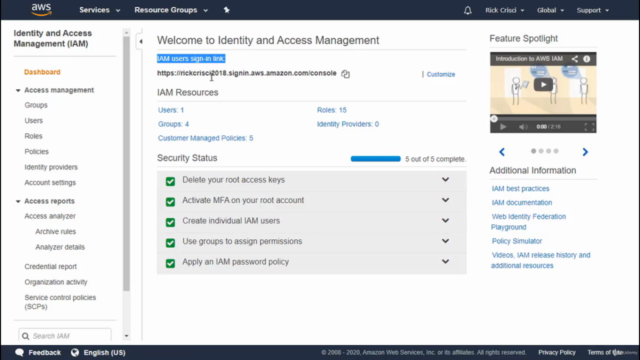This screenshot has height=360, width=640.
Task: Open Policy Simulator link
Action: [517, 241]
